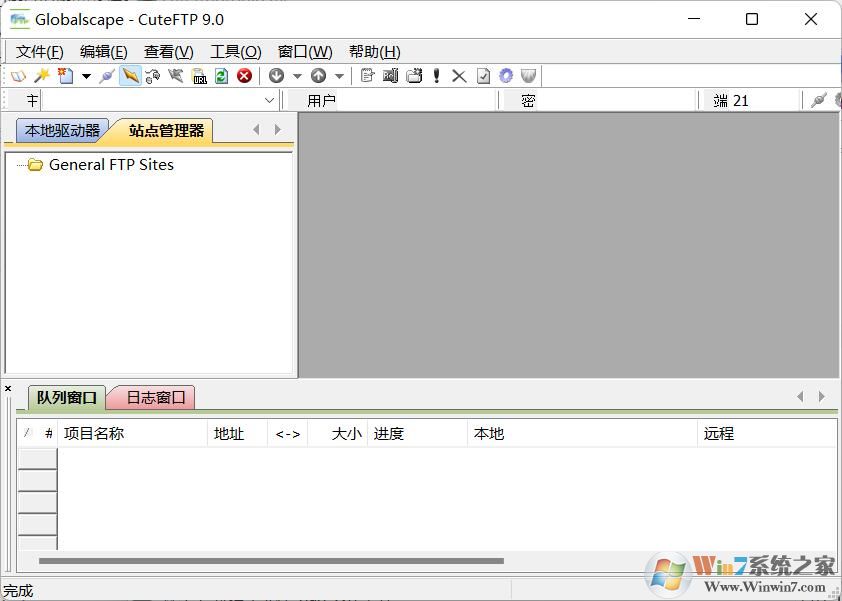Viewport: 842px width, 601px height.
Task: Refresh the file listing
Action: click(x=222, y=75)
